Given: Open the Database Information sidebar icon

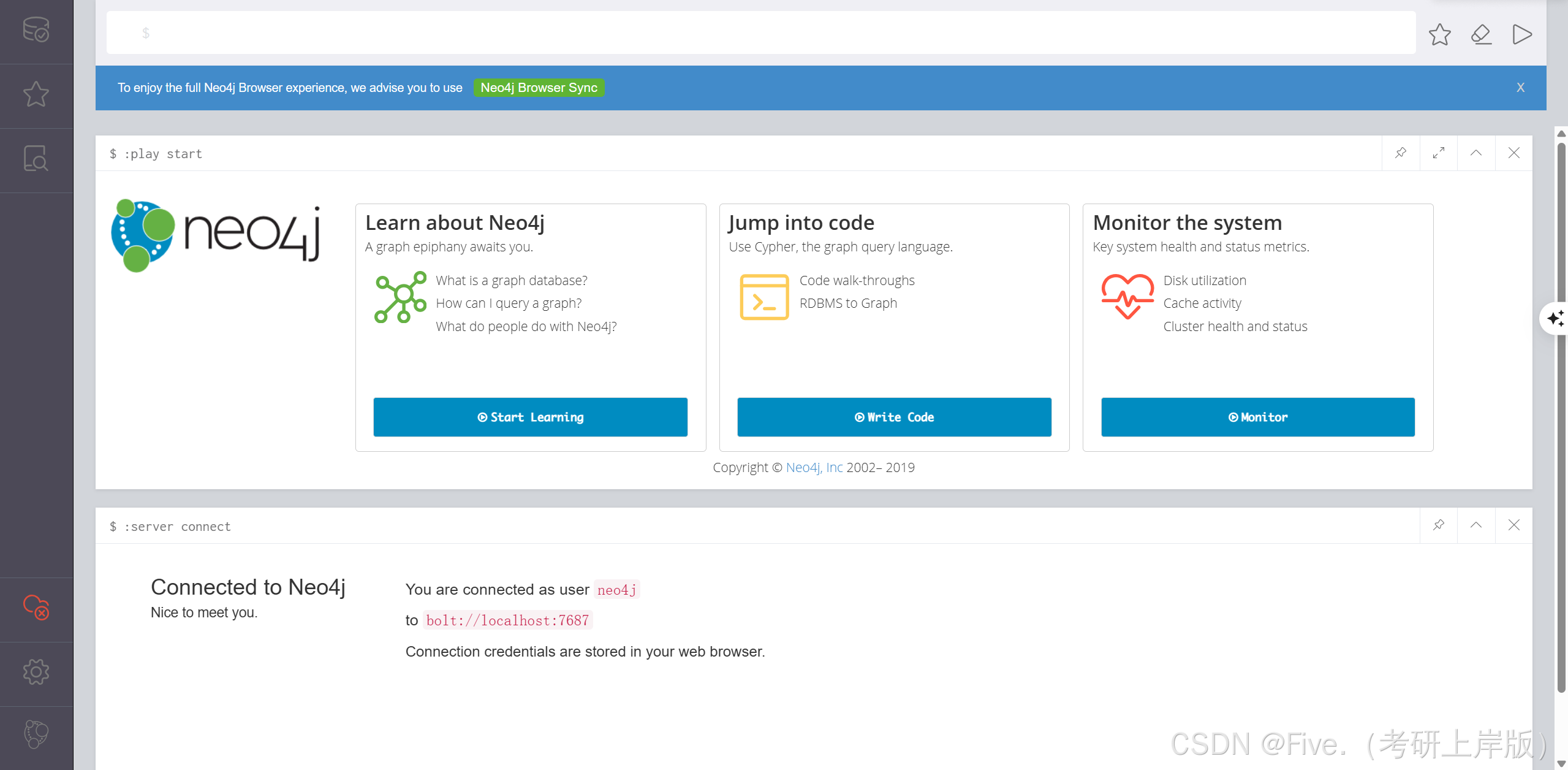Looking at the screenshot, I should click(x=36, y=29).
